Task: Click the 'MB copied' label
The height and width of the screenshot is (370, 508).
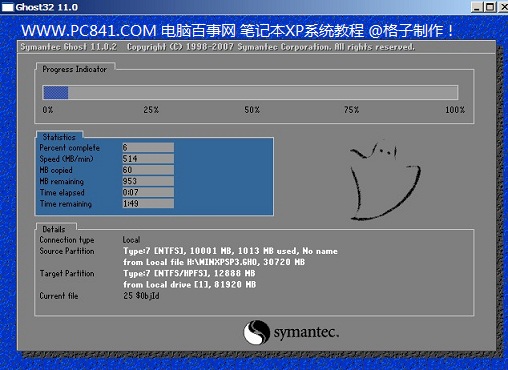Action: tap(56, 170)
